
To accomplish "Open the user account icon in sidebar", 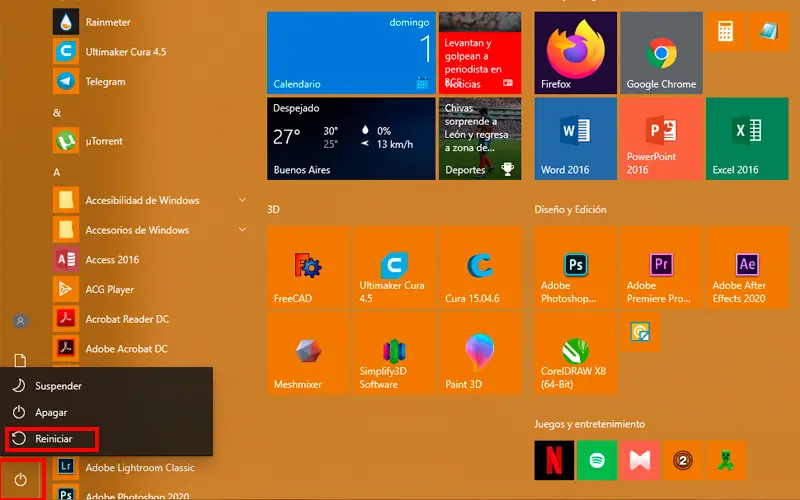I will pyautogui.click(x=20, y=321).
